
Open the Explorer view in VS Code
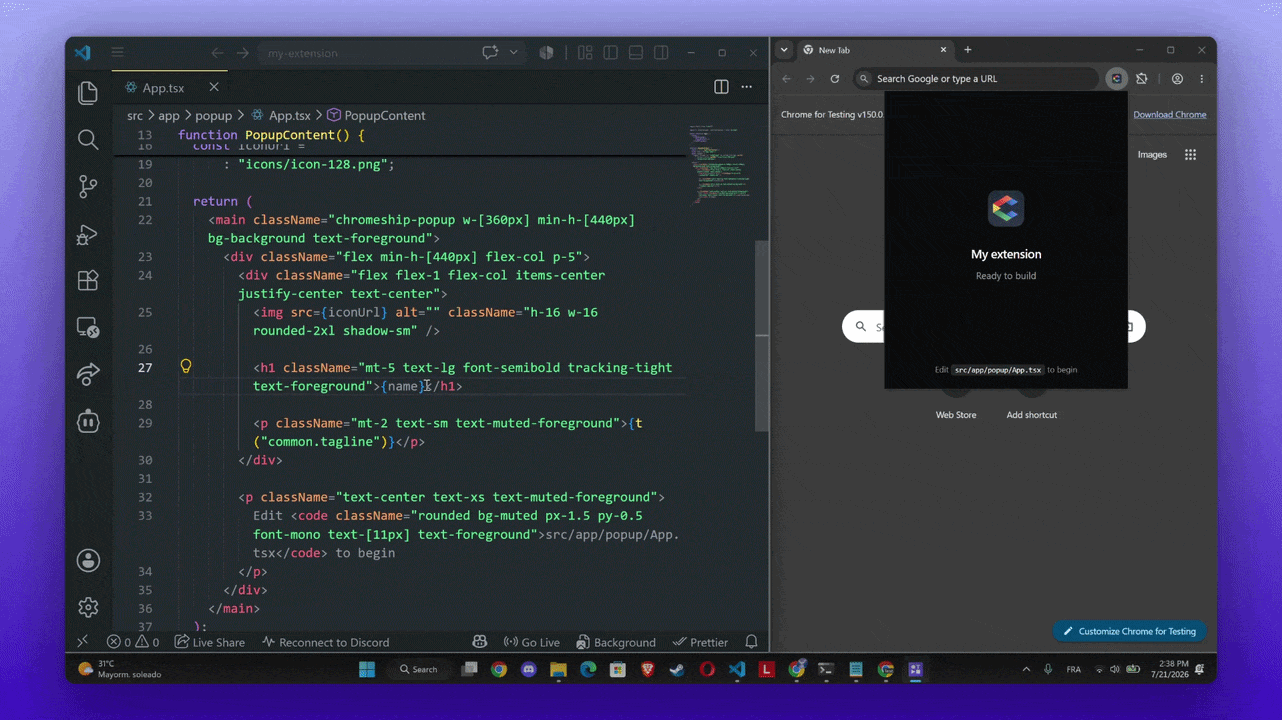[88, 93]
